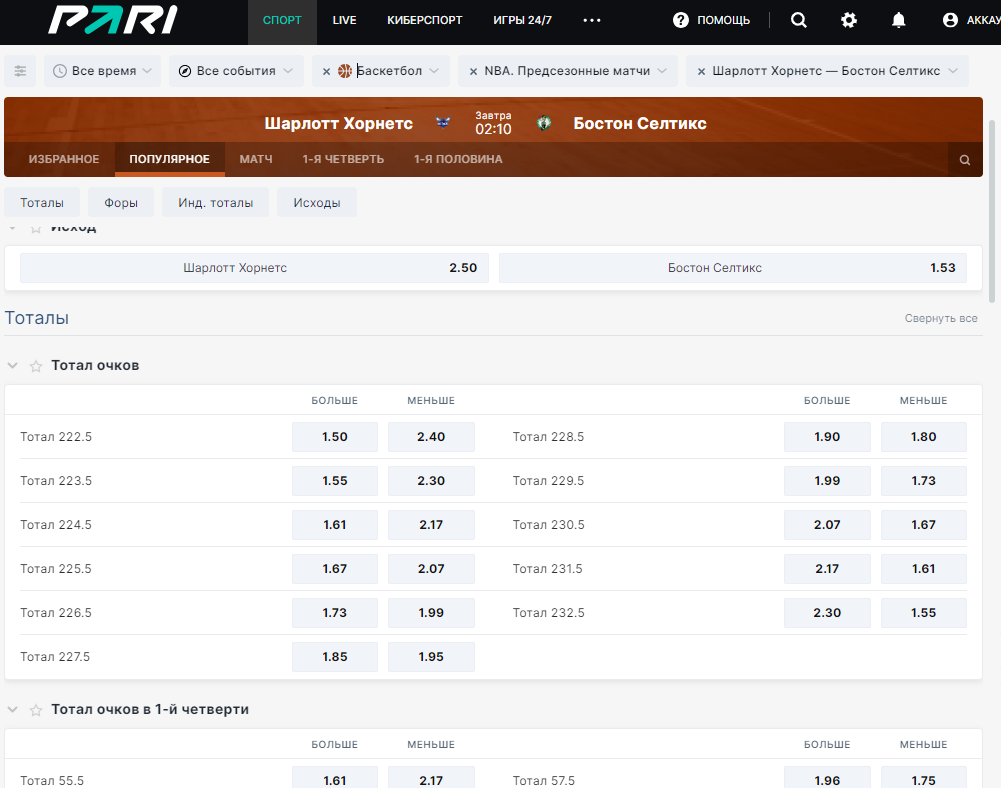Click the Charlotte Hornets team logo
The width and height of the screenshot is (1001, 788).
pos(443,123)
